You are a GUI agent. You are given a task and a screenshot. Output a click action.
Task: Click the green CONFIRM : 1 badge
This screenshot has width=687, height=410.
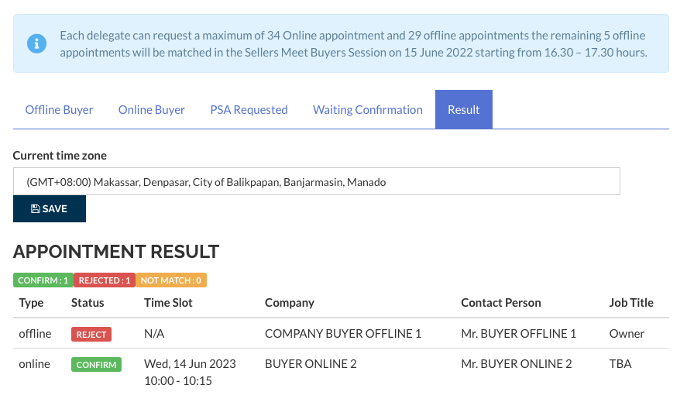[43, 281]
